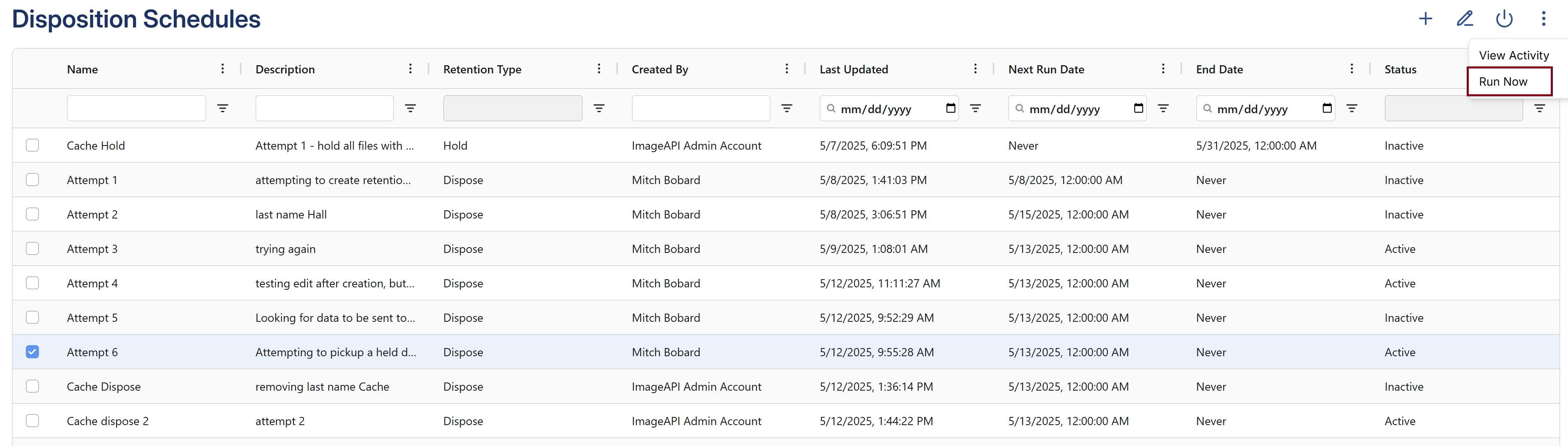Open the Retention Type column options menu
The image size is (1568, 446).
point(599,69)
